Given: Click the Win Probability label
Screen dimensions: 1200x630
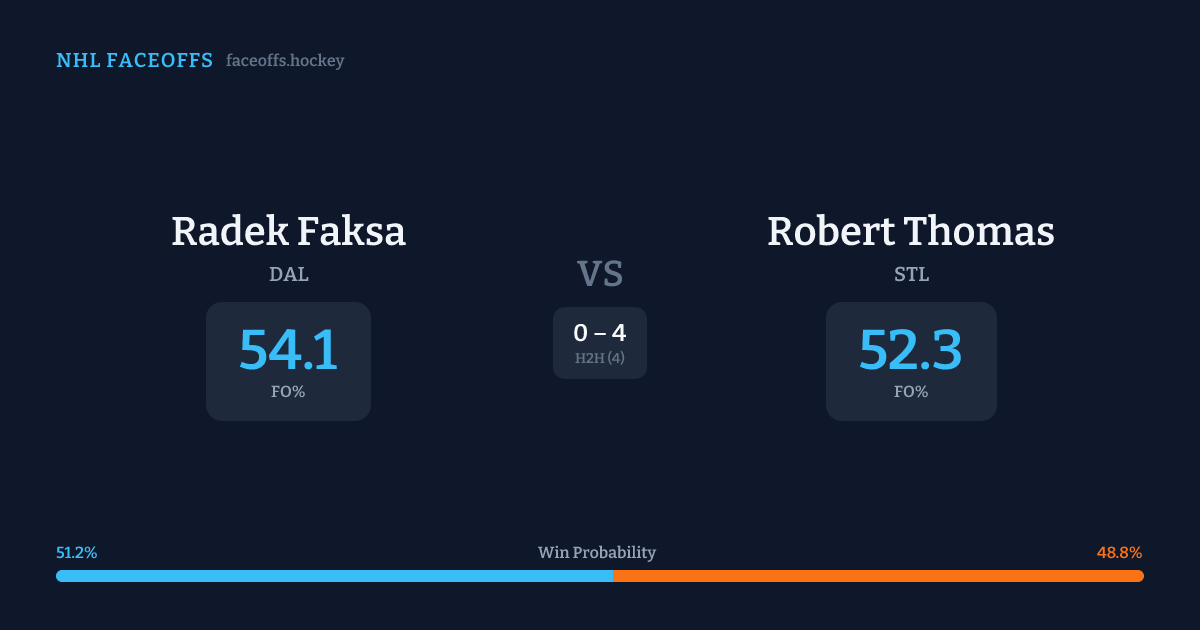Looking at the screenshot, I should coord(597,553).
